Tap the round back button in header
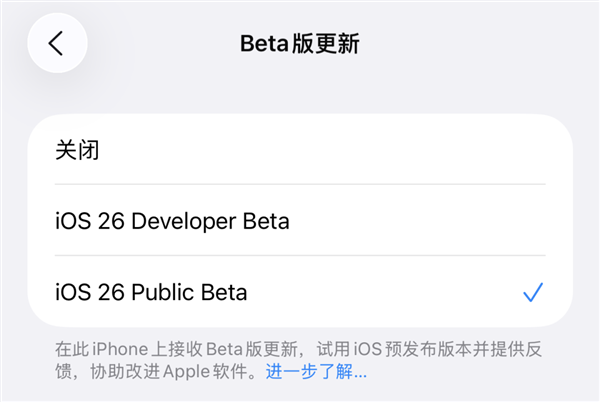 coord(57,43)
